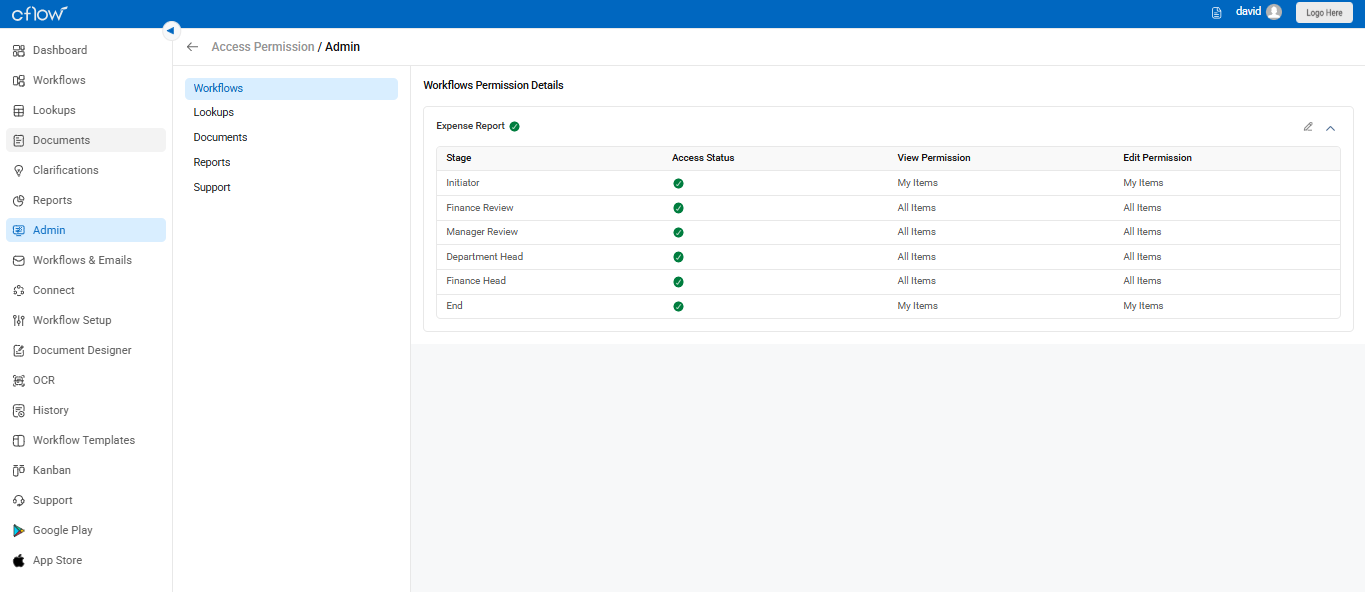Click the Workflows icon in sidebar
Image resolution: width=1365 pixels, height=592 pixels.
click(x=19, y=80)
